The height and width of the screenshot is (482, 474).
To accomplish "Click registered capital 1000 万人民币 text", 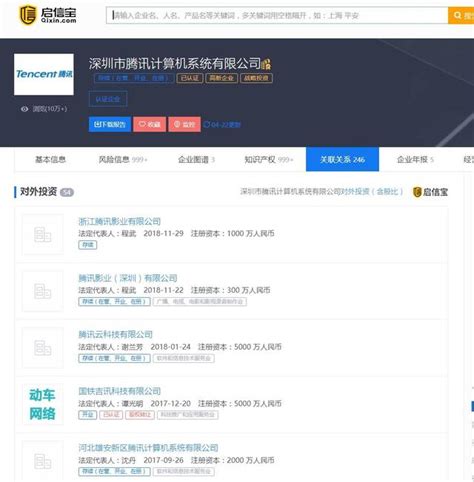I will coord(251,234).
